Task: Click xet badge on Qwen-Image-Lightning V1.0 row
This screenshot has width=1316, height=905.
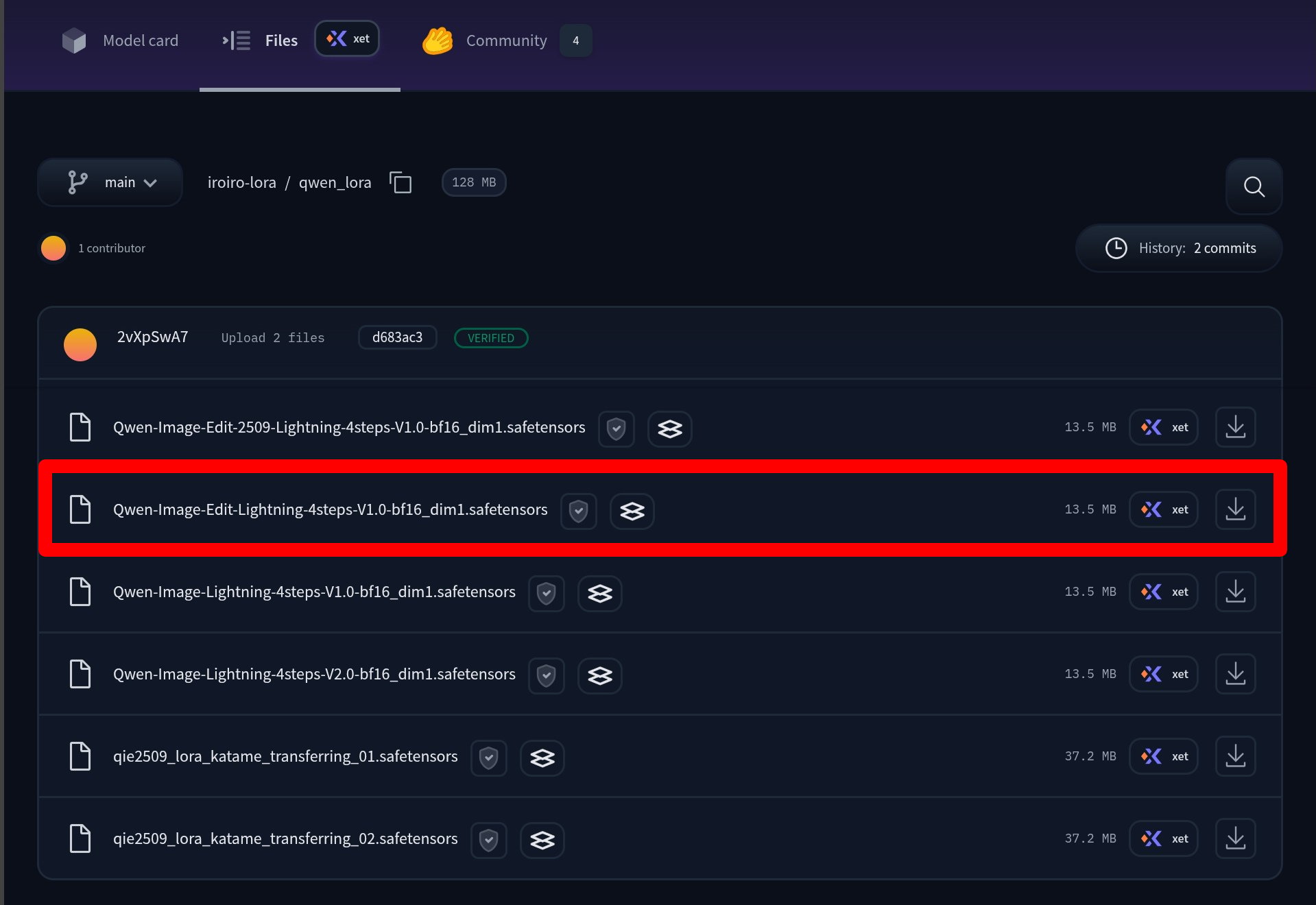Action: [x=1164, y=592]
